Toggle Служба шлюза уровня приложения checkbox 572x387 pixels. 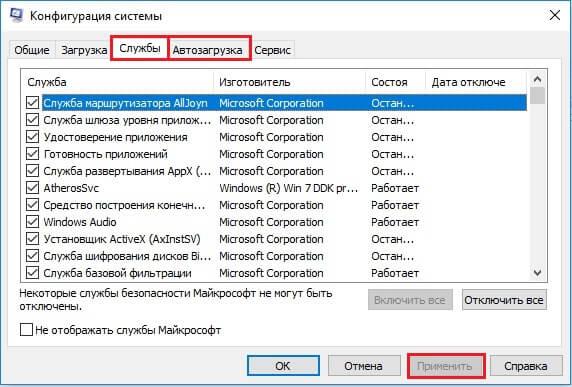tap(32, 120)
